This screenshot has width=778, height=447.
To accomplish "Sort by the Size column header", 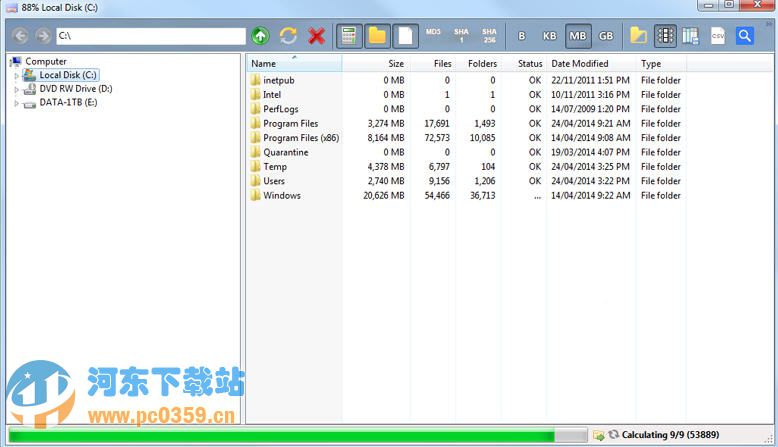I will pyautogui.click(x=376, y=64).
